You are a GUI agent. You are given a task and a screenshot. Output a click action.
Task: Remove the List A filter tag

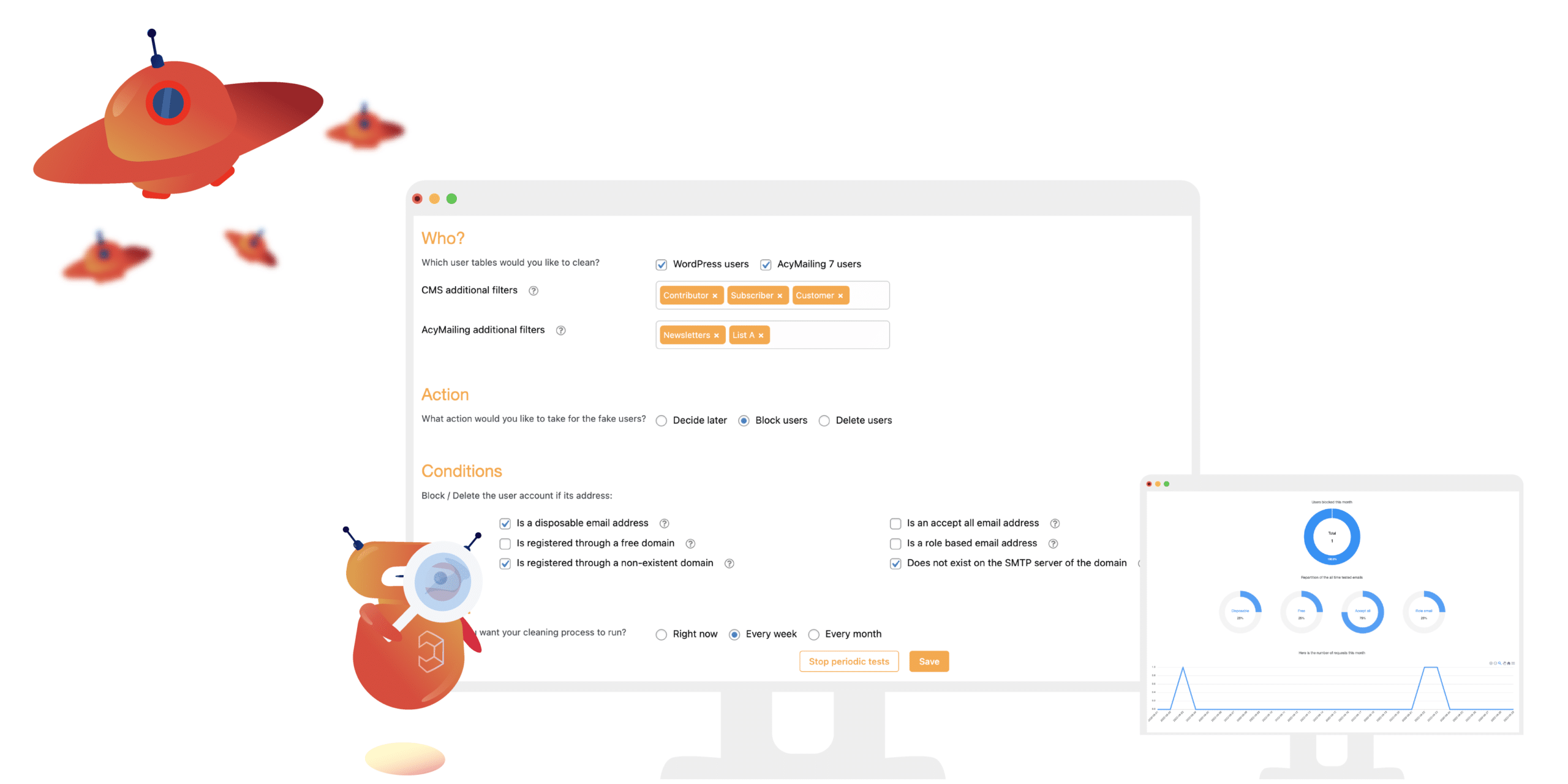[x=763, y=335]
